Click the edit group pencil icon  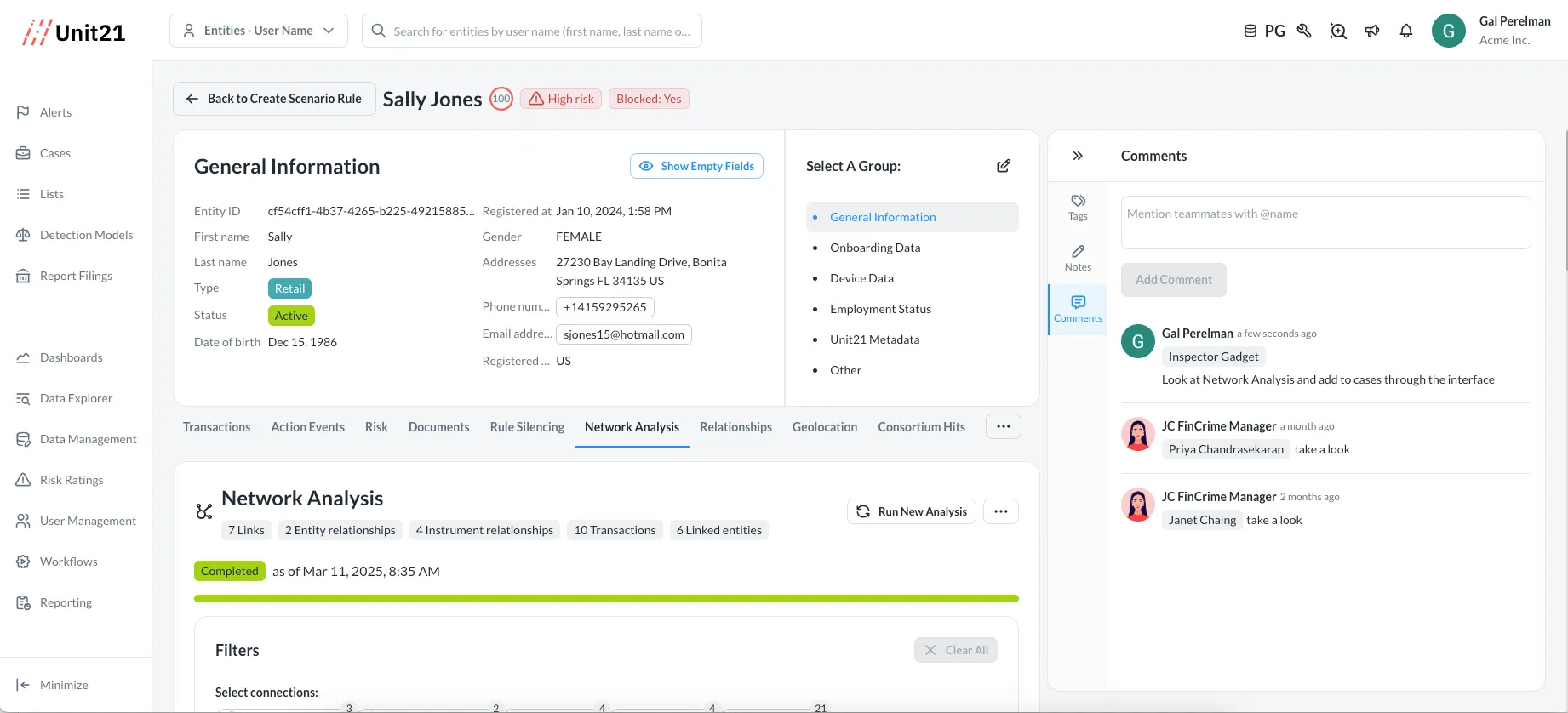(1004, 166)
